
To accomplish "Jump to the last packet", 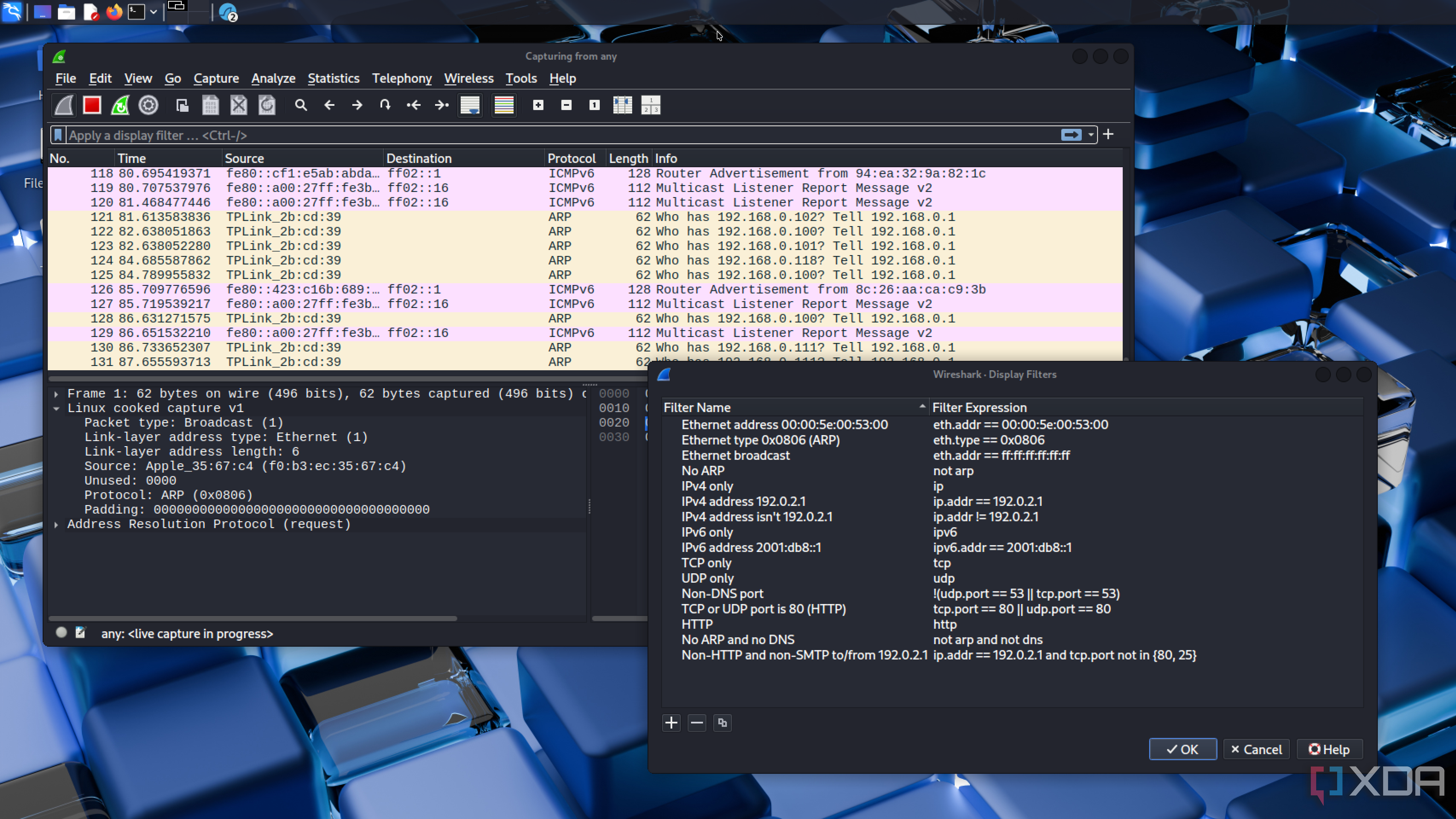I will coord(442,105).
